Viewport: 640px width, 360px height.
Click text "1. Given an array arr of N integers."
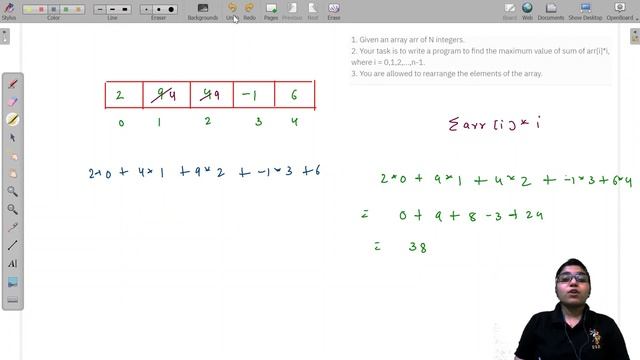[x=407, y=40]
